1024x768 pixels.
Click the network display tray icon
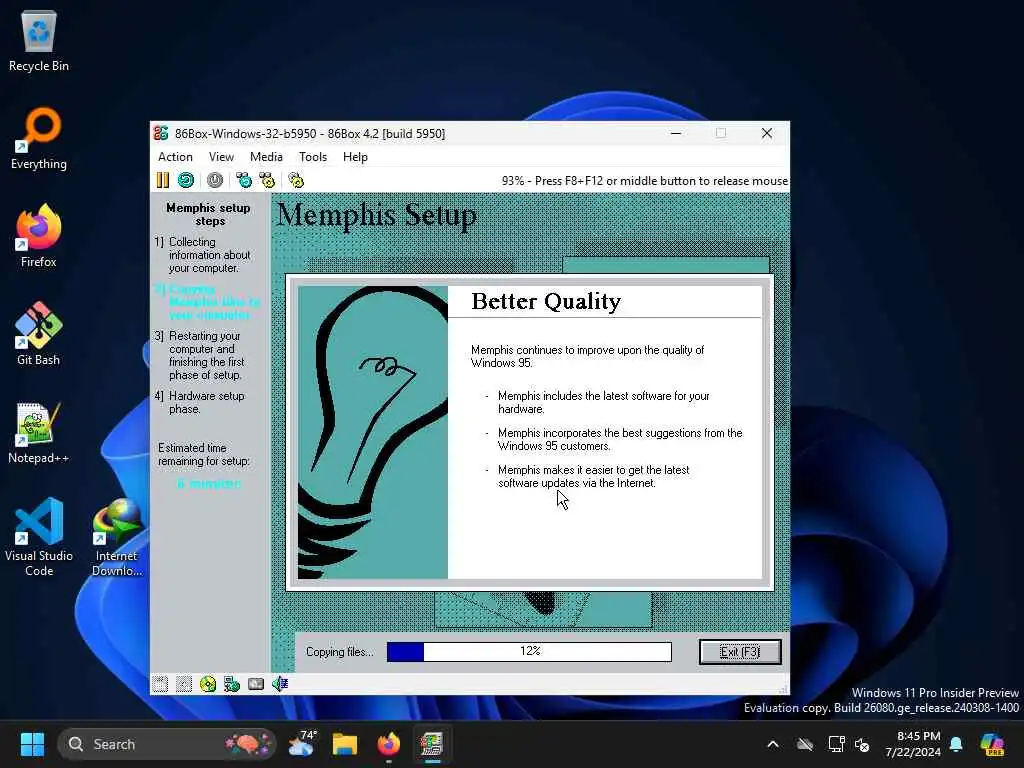[x=836, y=744]
